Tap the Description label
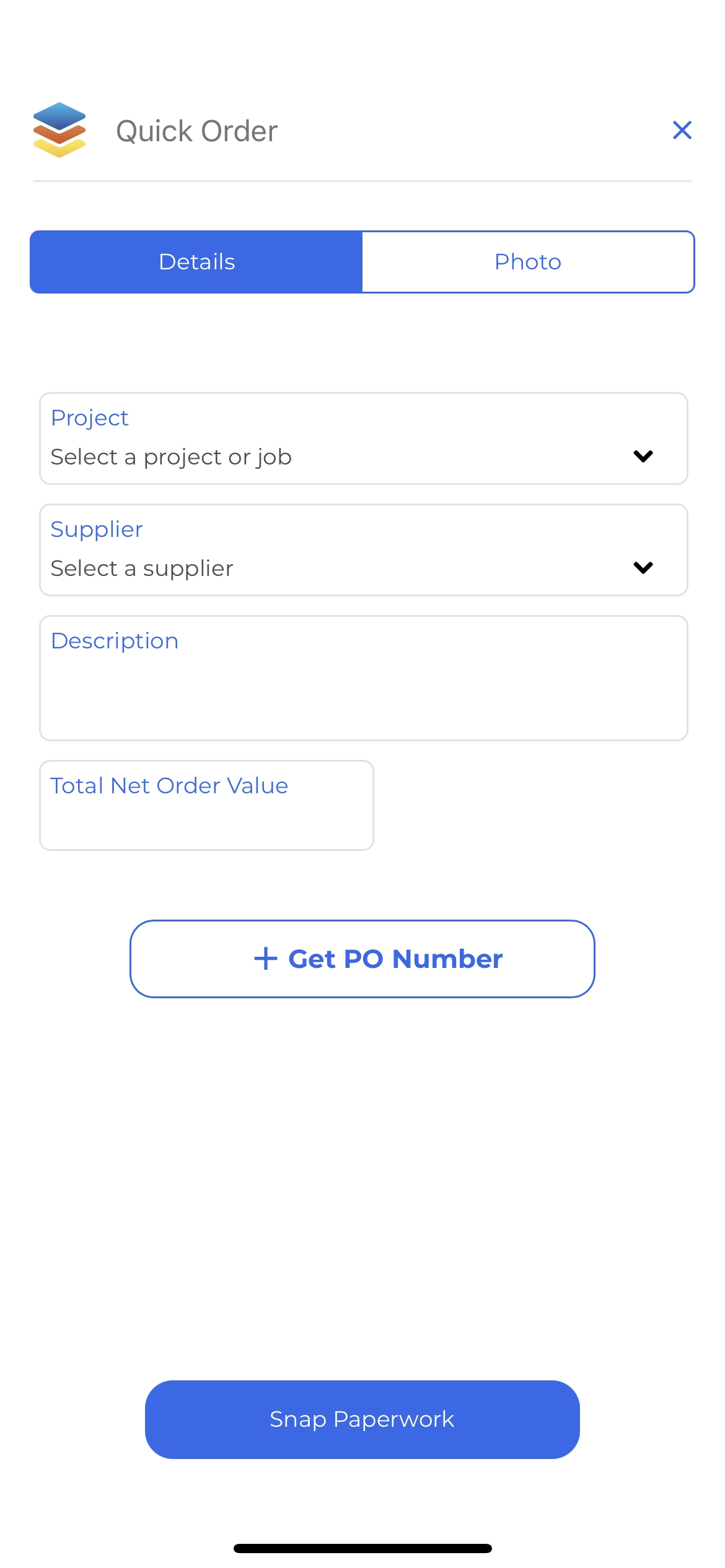This screenshot has height=1568, width=725. pyautogui.click(x=115, y=641)
